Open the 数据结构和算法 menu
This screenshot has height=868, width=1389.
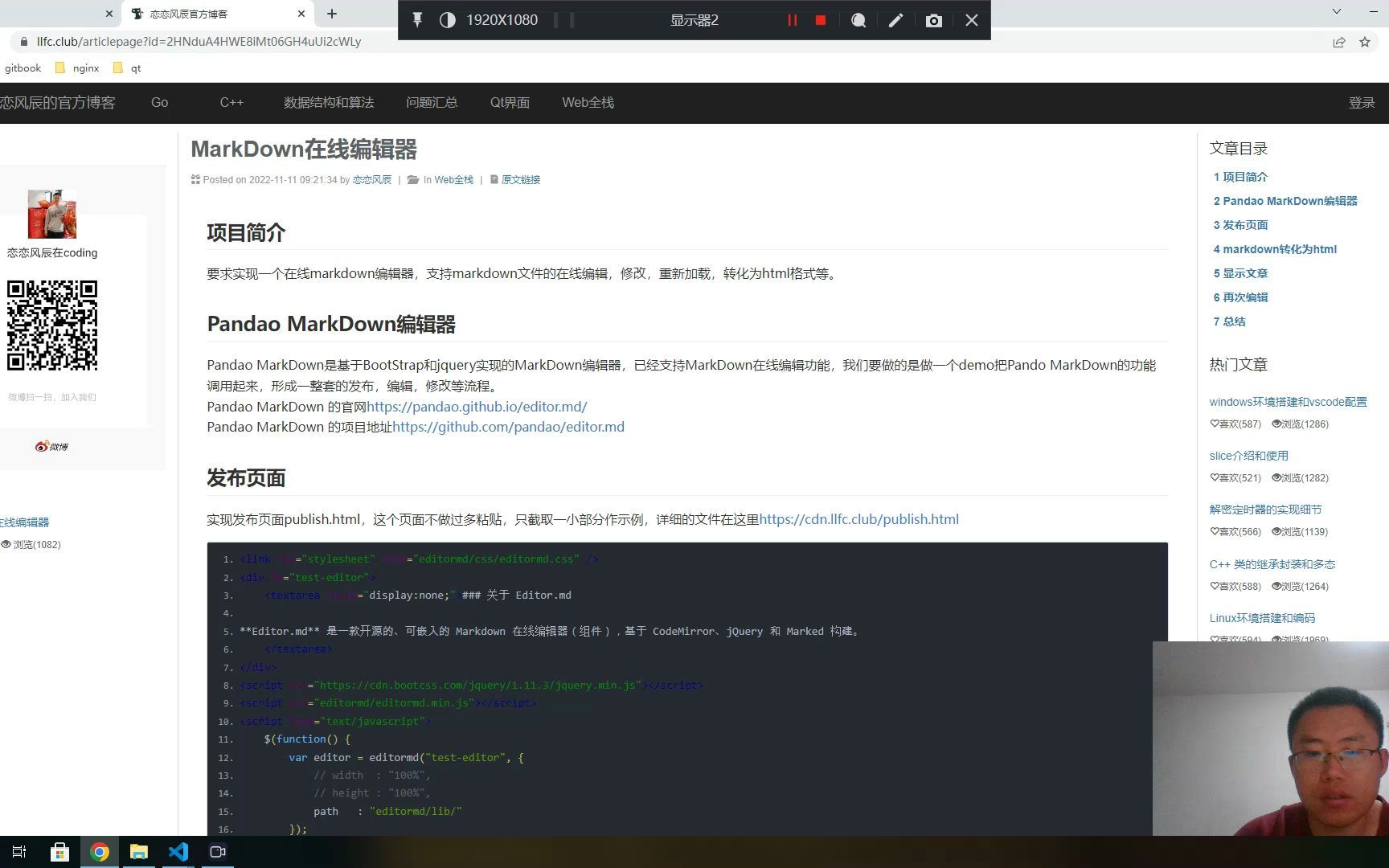coord(329,103)
